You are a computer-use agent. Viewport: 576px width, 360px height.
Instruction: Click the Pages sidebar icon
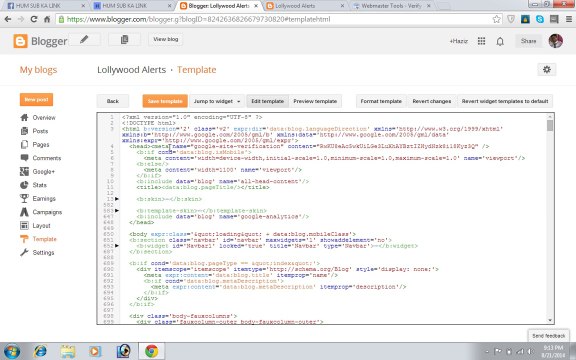[x=24, y=144]
